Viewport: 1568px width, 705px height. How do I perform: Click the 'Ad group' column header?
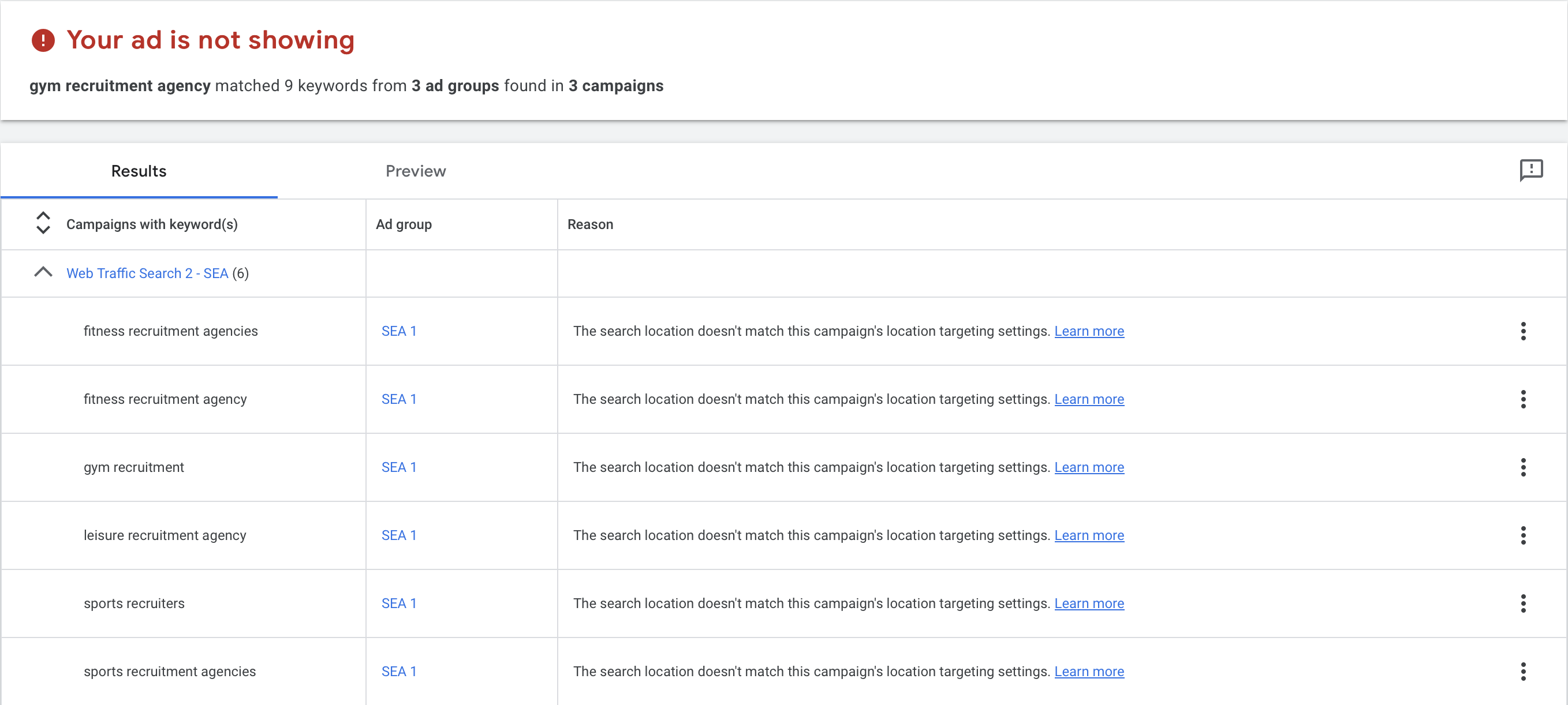404,224
